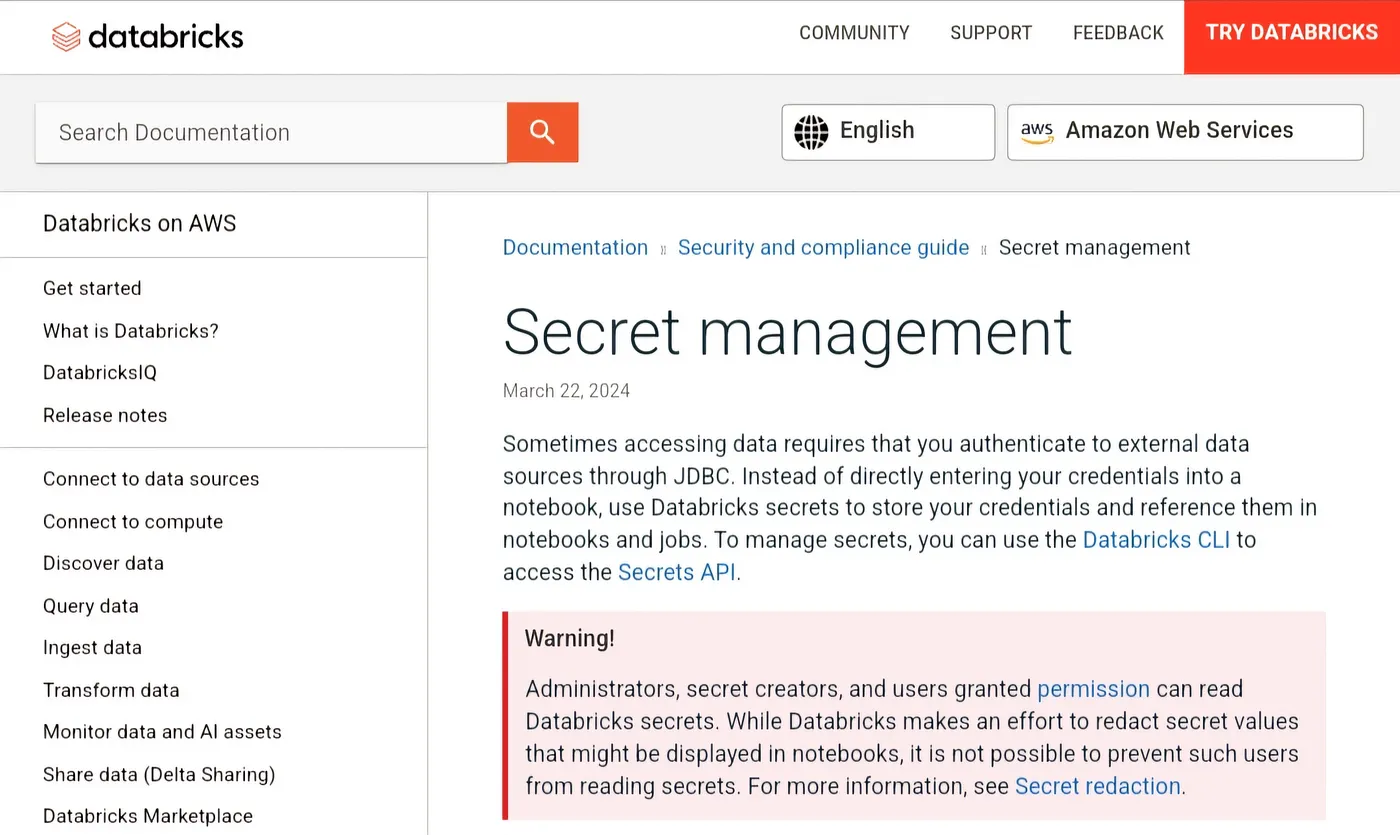Screen dimensions: 1400x835
Task: Click the search magnifier icon
Action: (x=542, y=131)
